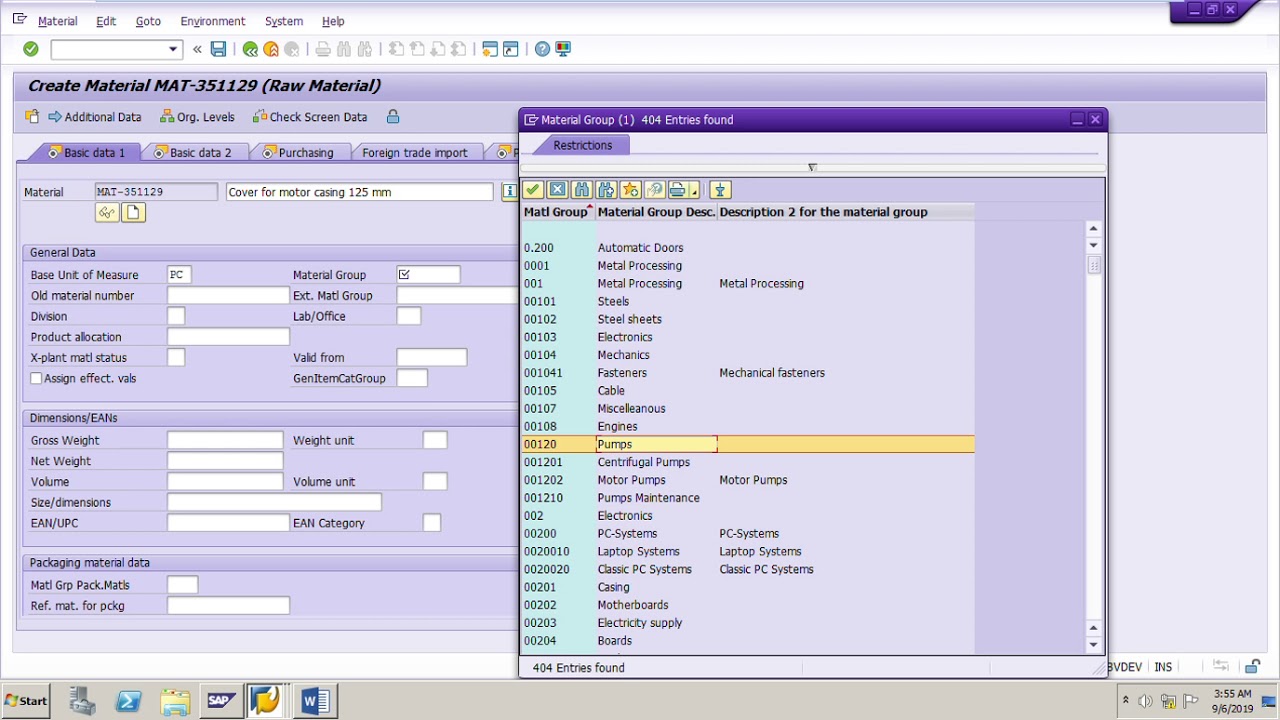The width and height of the screenshot is (1280, 720).
Task: Select row 001041 Fasteners
Action: coord(748,373)
